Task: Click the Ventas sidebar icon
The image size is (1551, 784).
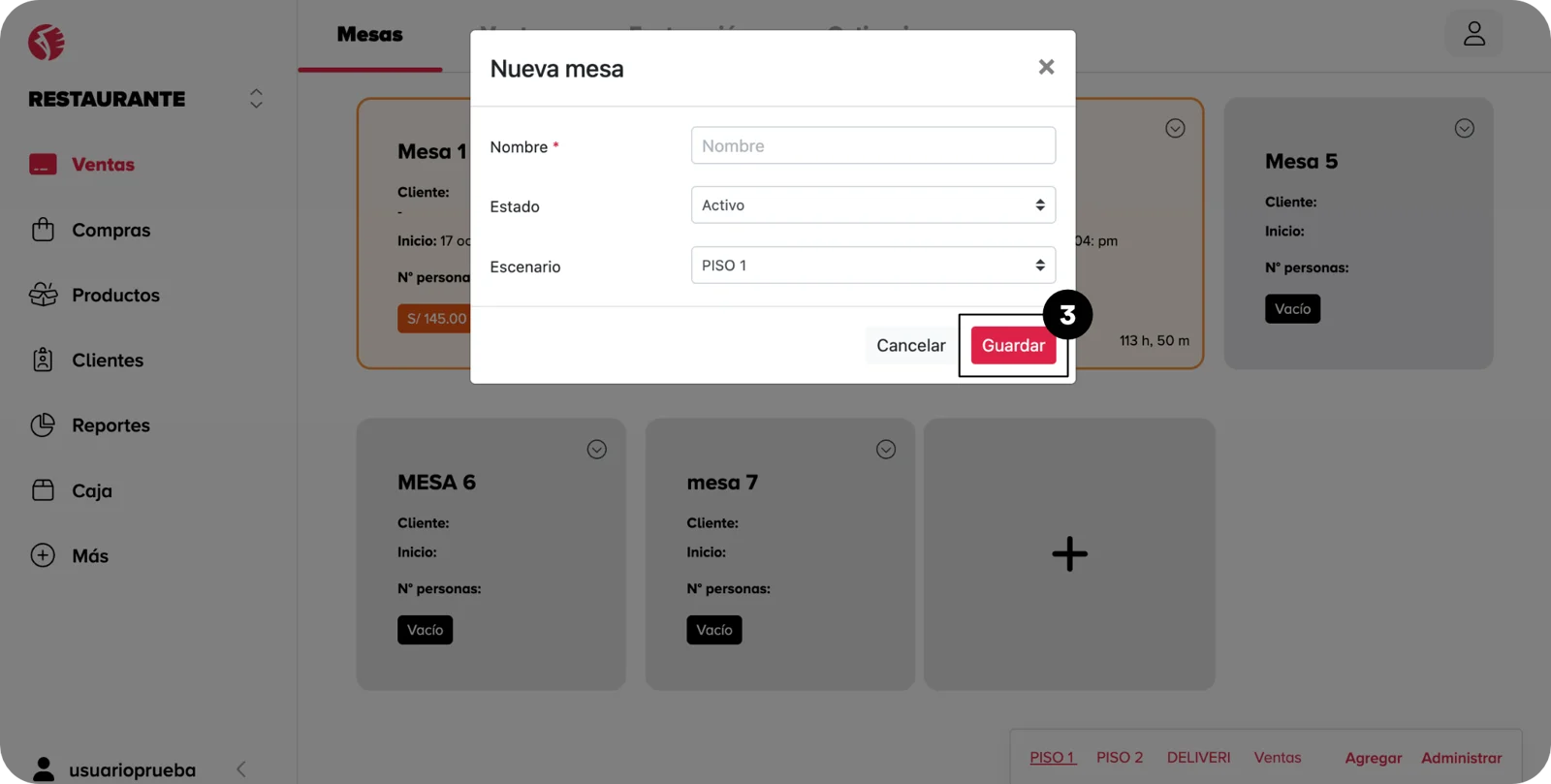Action: tap(43, 165)
